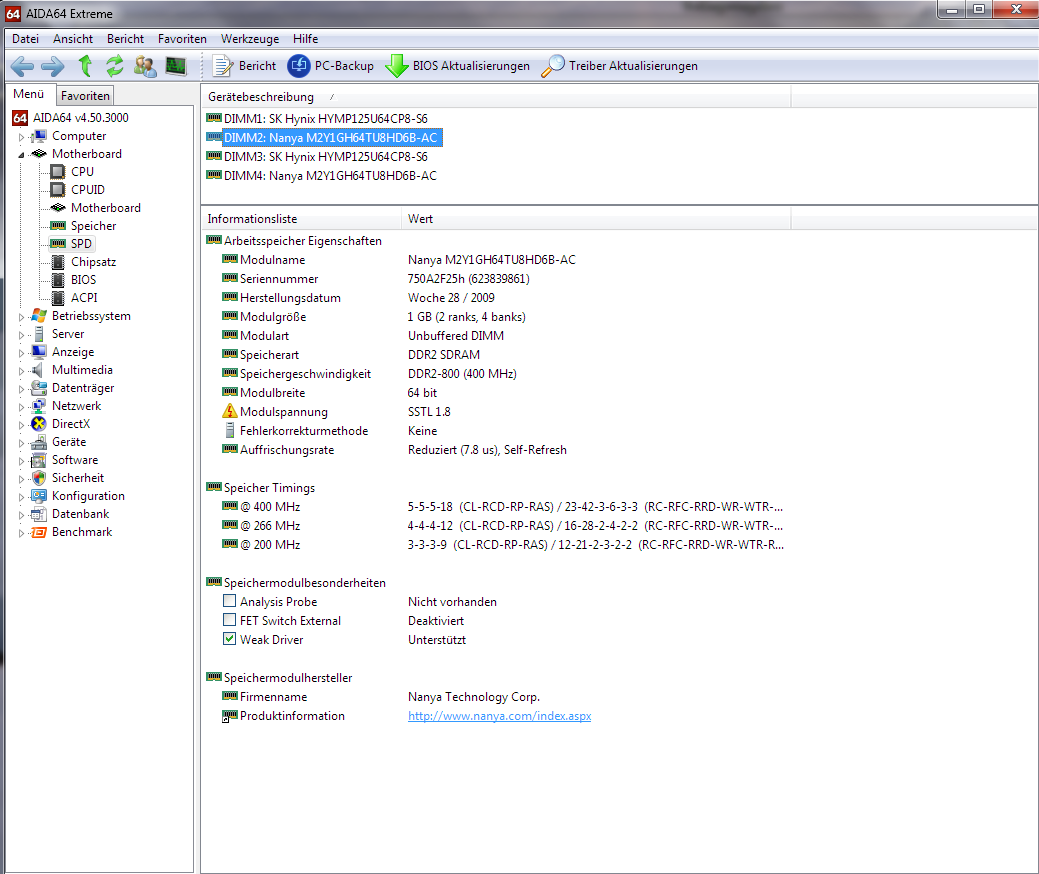Click the Geräte printer icon
Viewport: 1039px width, 874px height.
click(39, 442)
